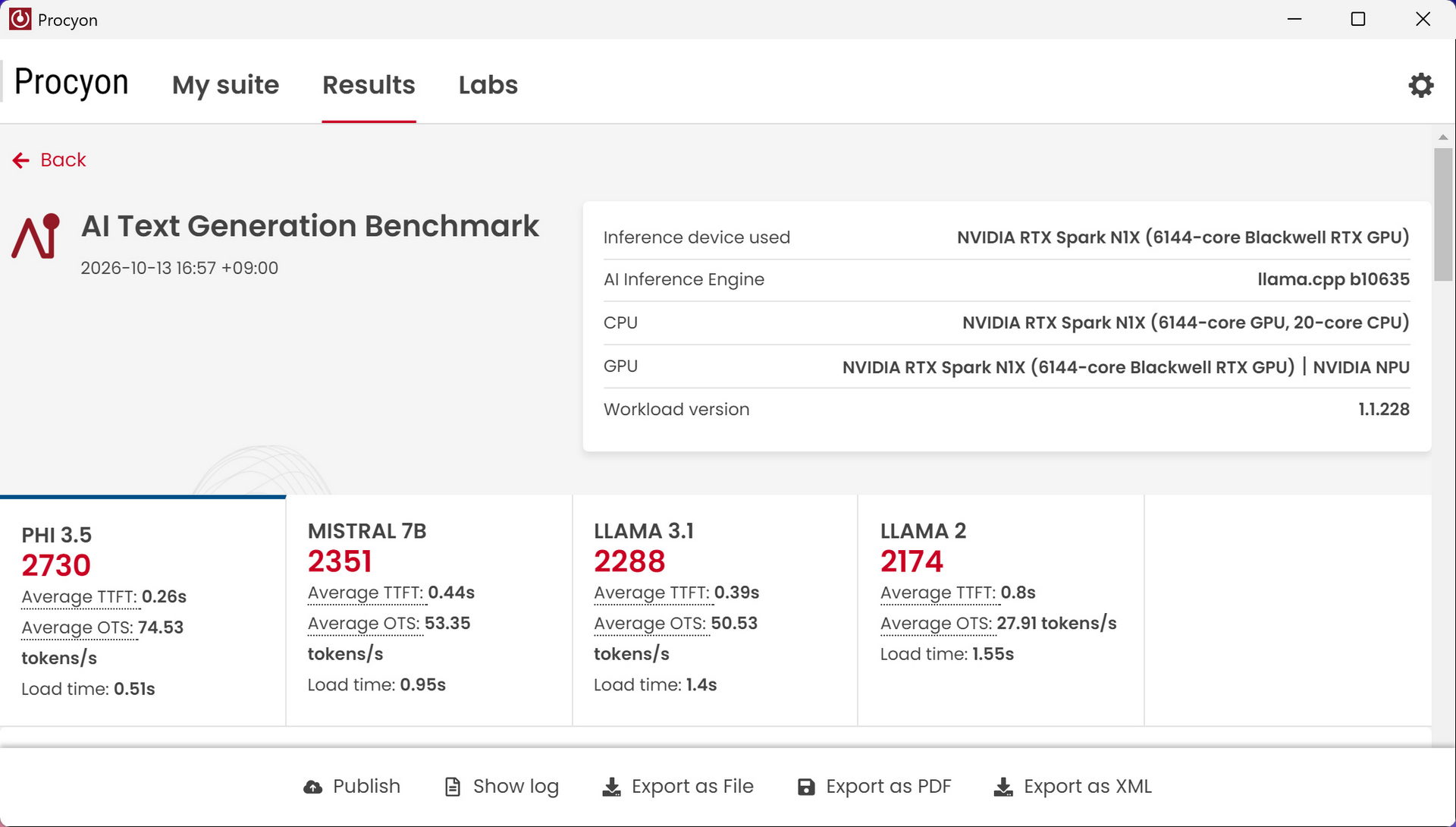
Task: Click the benchmark date 2026-10-13 16:57
Action: point(180,268)
